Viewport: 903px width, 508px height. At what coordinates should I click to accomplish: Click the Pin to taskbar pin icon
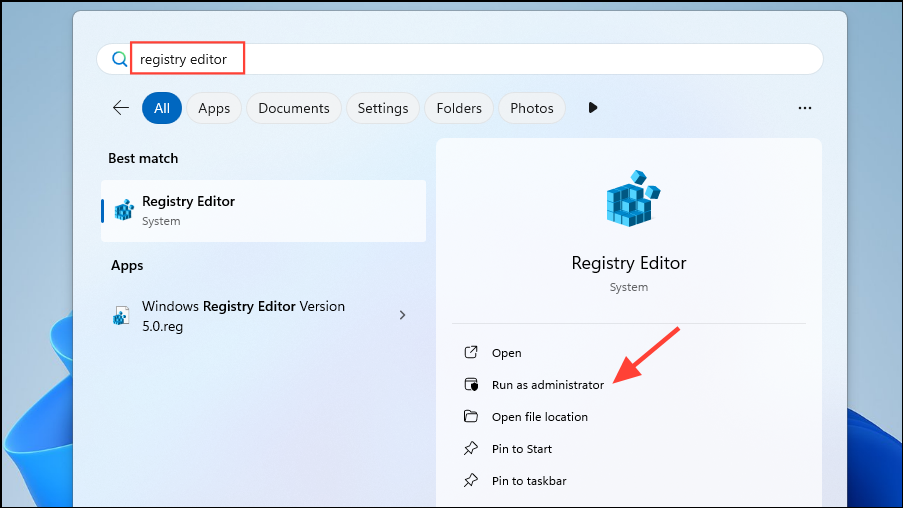coord(471,480)
